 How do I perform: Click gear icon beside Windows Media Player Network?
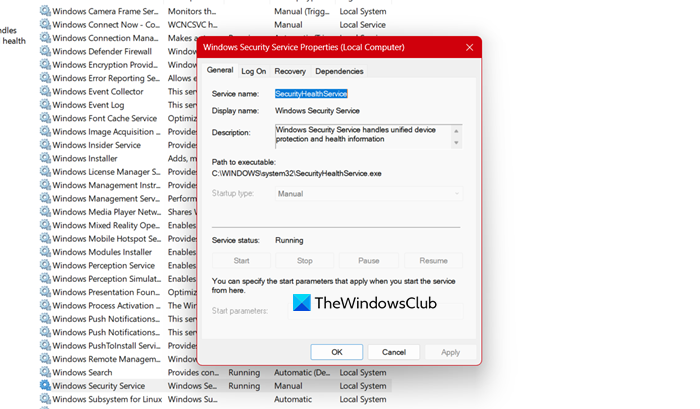[x=45, y=212]
